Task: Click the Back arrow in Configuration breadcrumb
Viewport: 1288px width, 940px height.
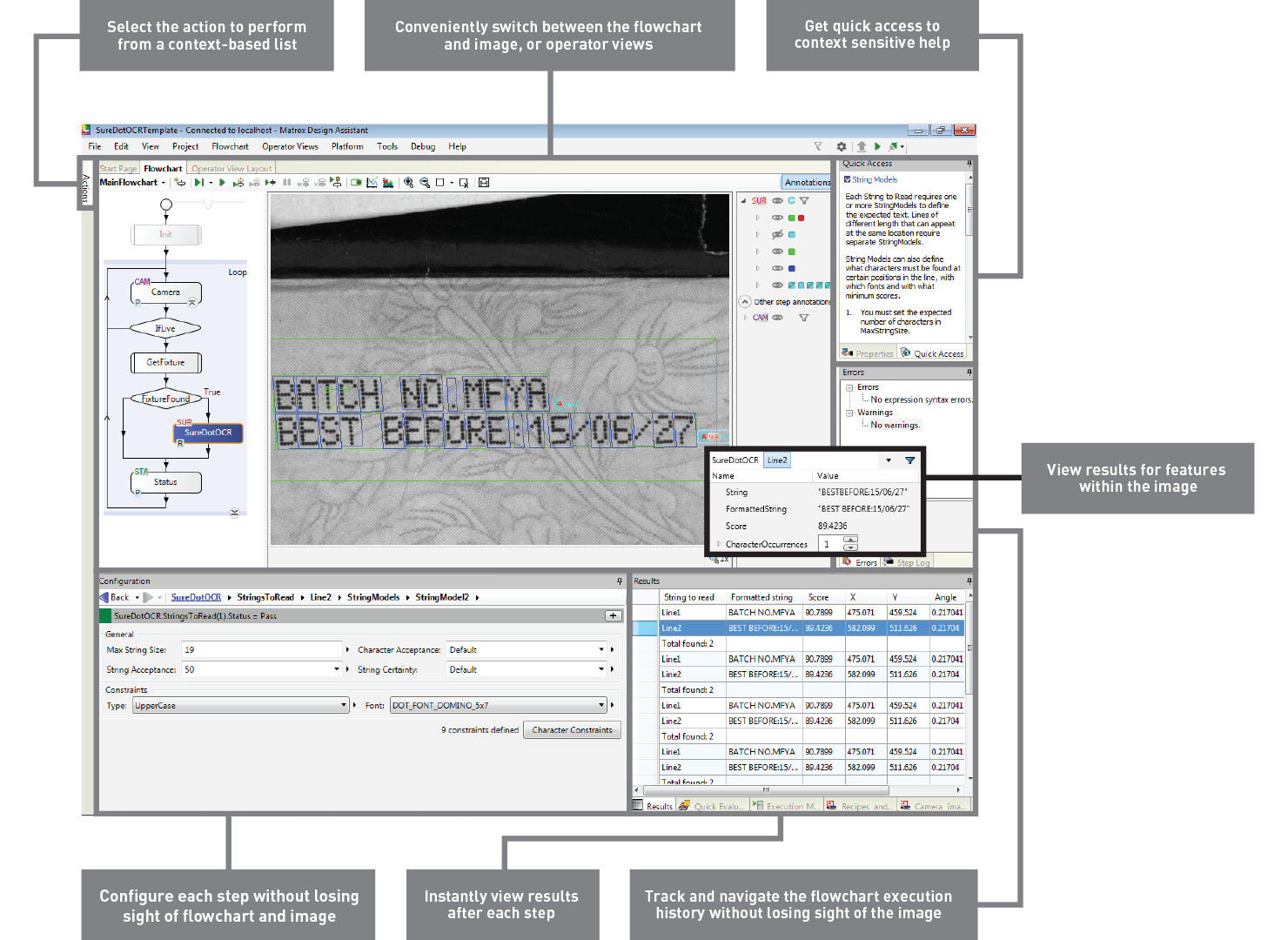Action: [x=104, y=597]
